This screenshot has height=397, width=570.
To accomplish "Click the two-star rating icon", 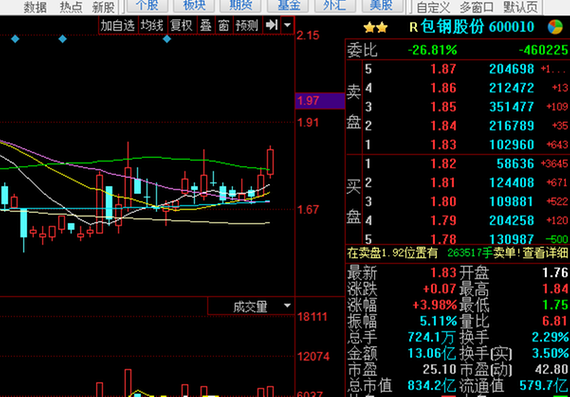I will (376, 27).
